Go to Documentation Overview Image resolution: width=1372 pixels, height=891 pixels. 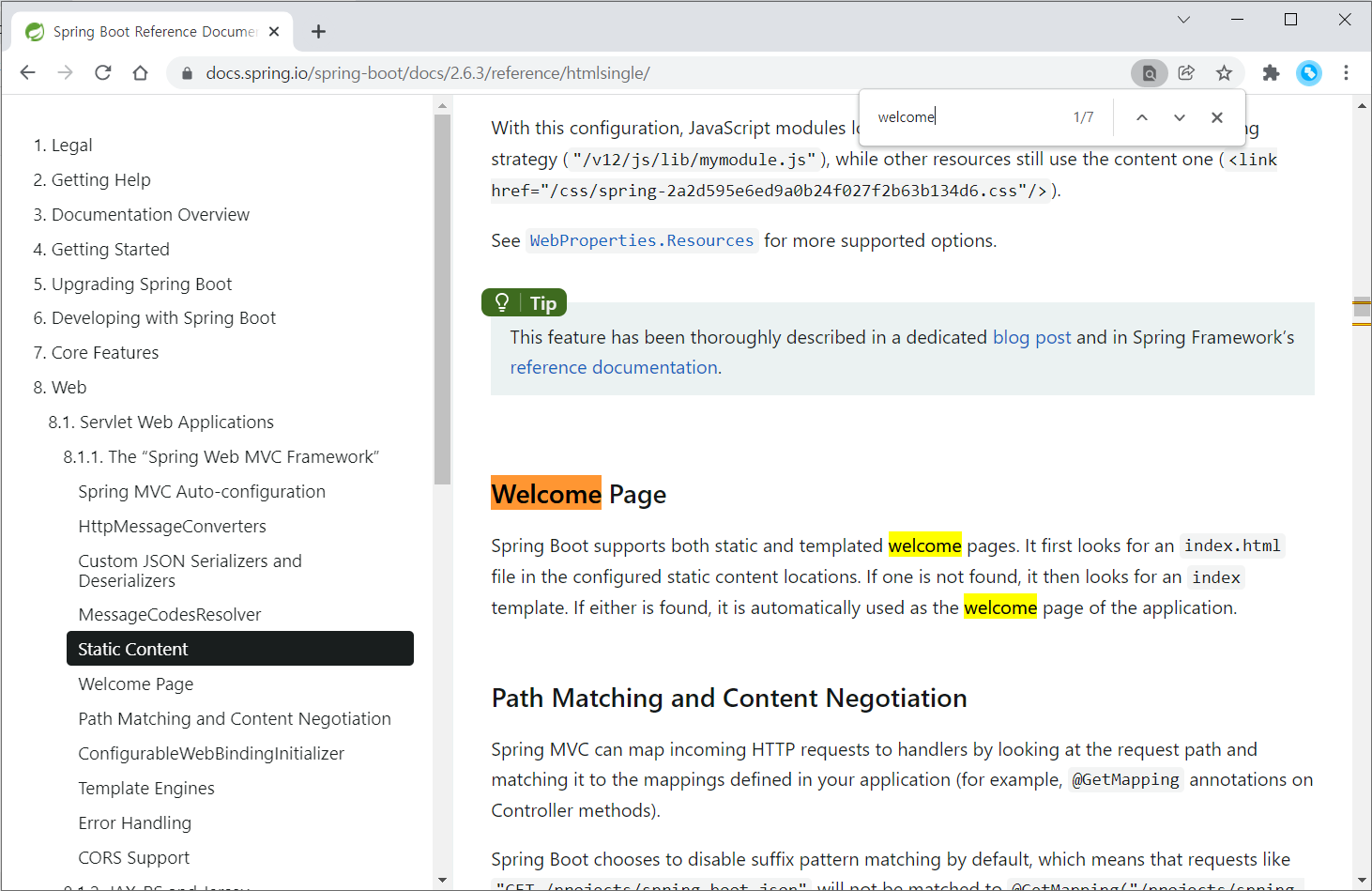tap(142, 215)
